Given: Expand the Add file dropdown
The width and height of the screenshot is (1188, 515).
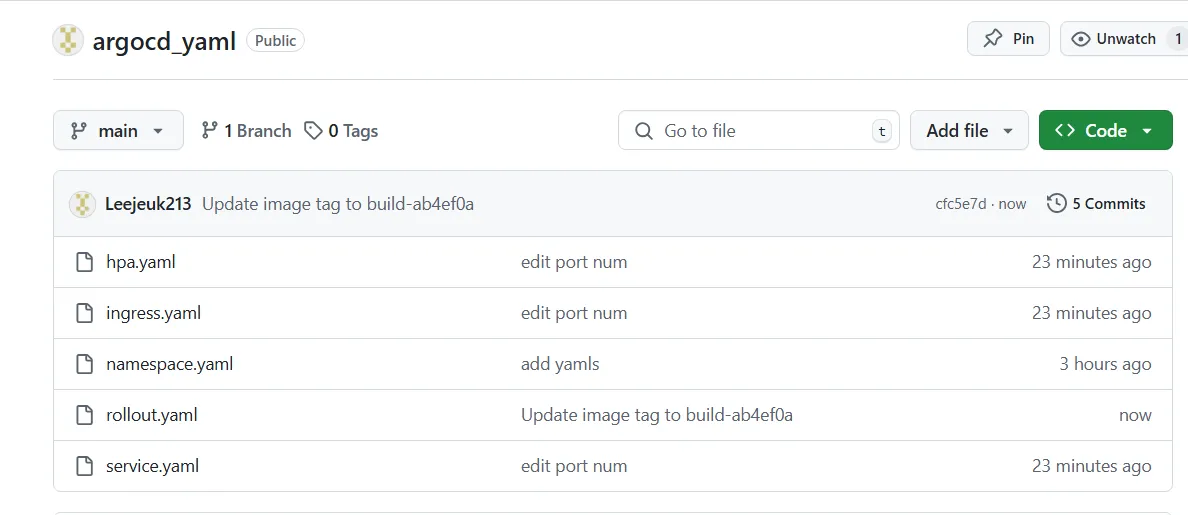Looking at the screenshot, I should tap(969, 130).
